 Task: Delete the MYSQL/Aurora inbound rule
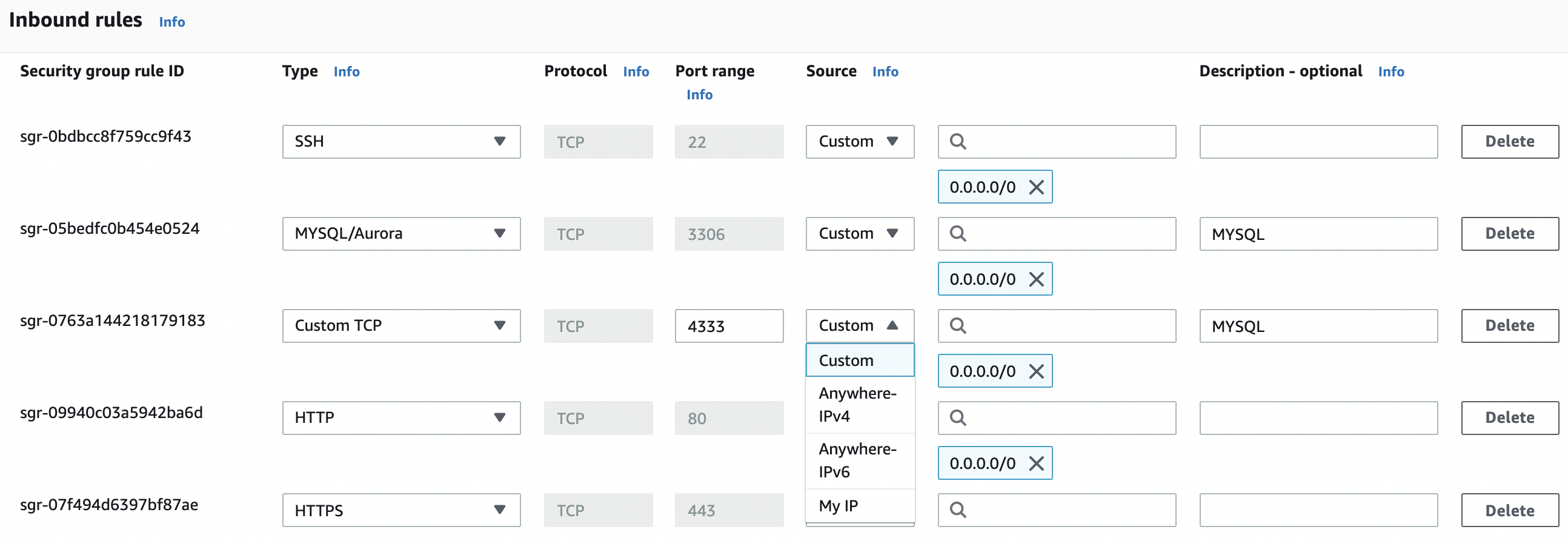tap(1510, 234)
